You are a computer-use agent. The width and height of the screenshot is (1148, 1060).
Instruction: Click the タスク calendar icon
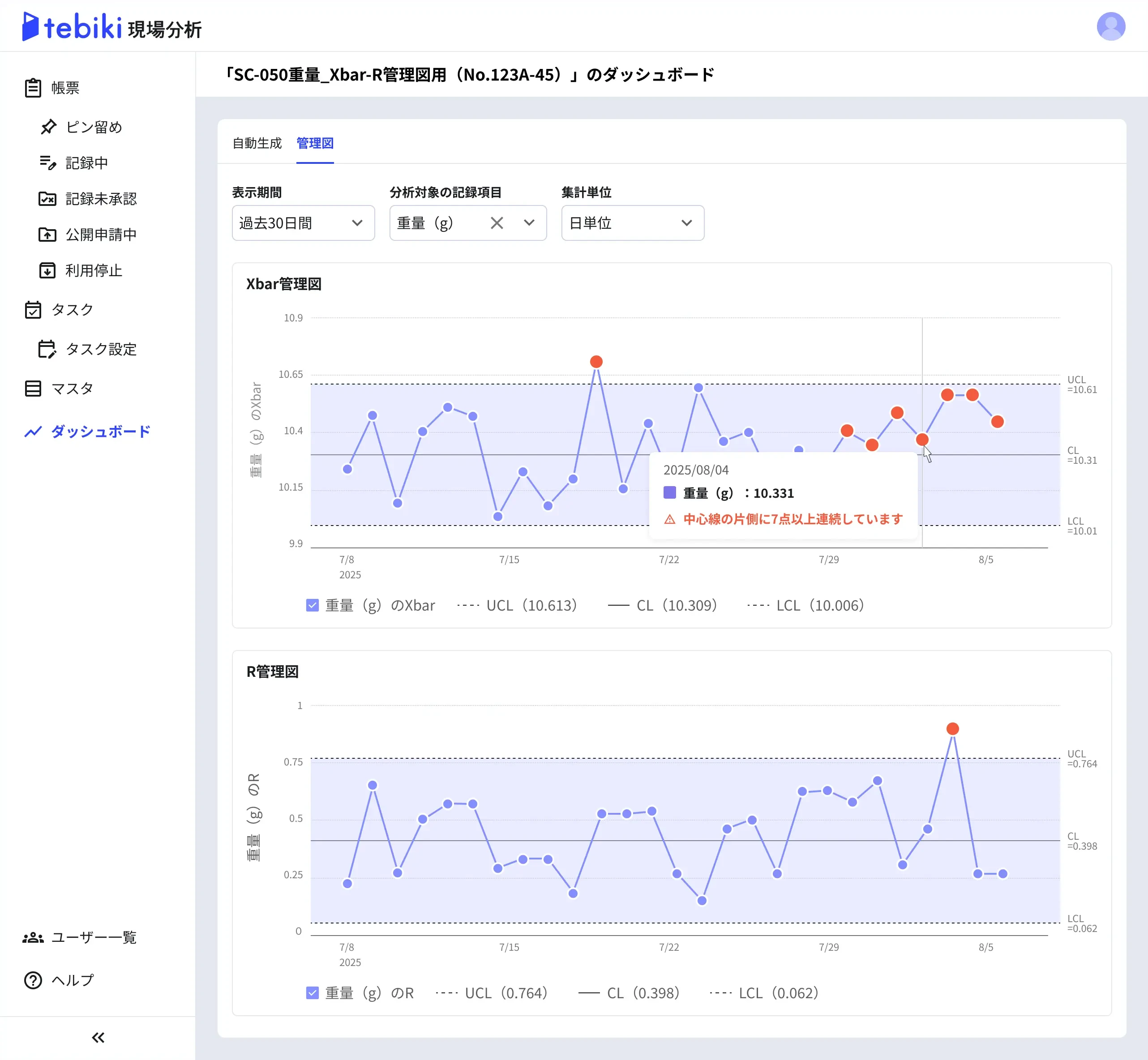[33, 310]
